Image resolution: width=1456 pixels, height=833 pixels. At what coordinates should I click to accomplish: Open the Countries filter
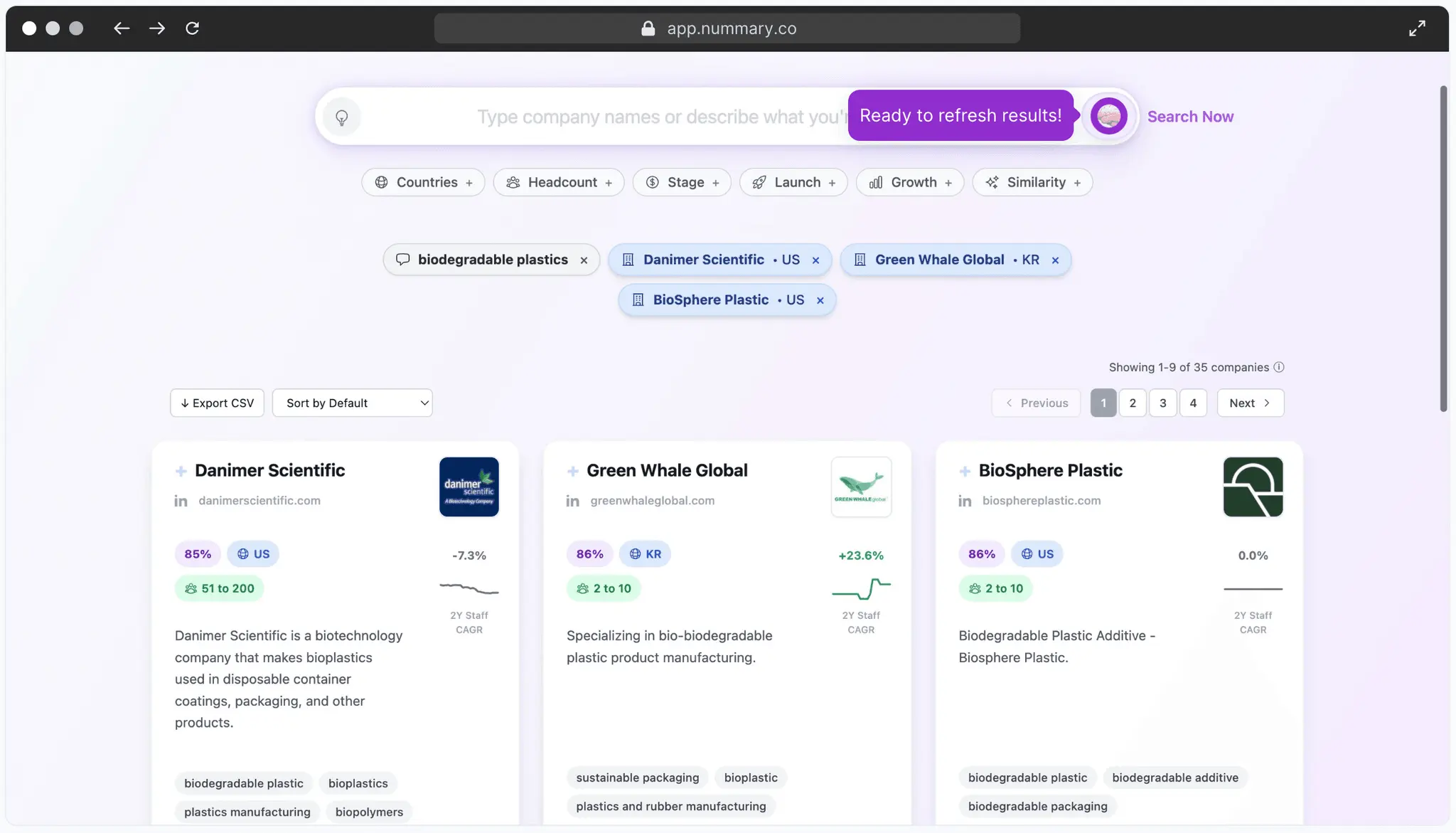tap(423, 182)
